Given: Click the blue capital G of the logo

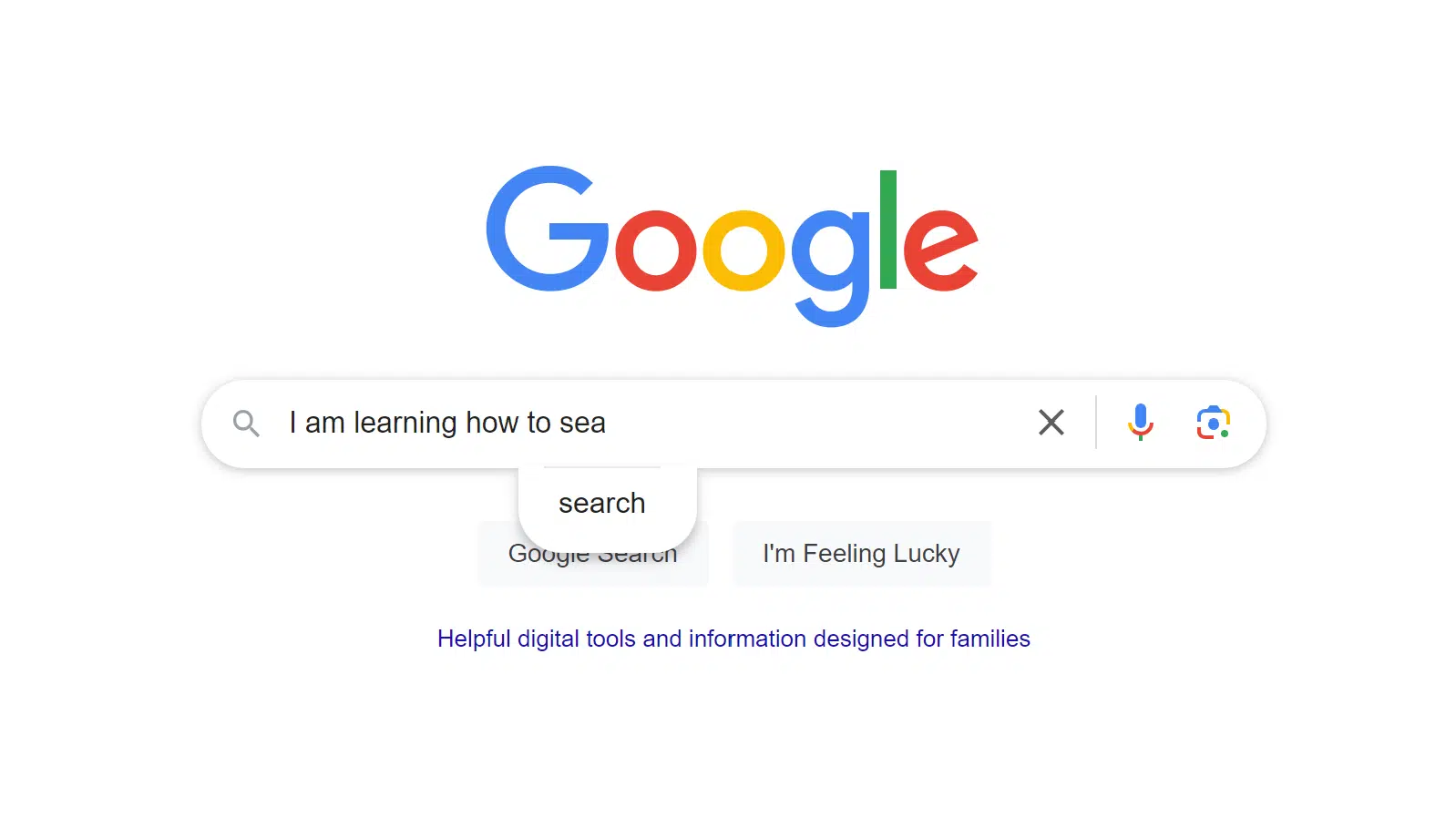Looking at the screenshot, I should click(547, 229).
